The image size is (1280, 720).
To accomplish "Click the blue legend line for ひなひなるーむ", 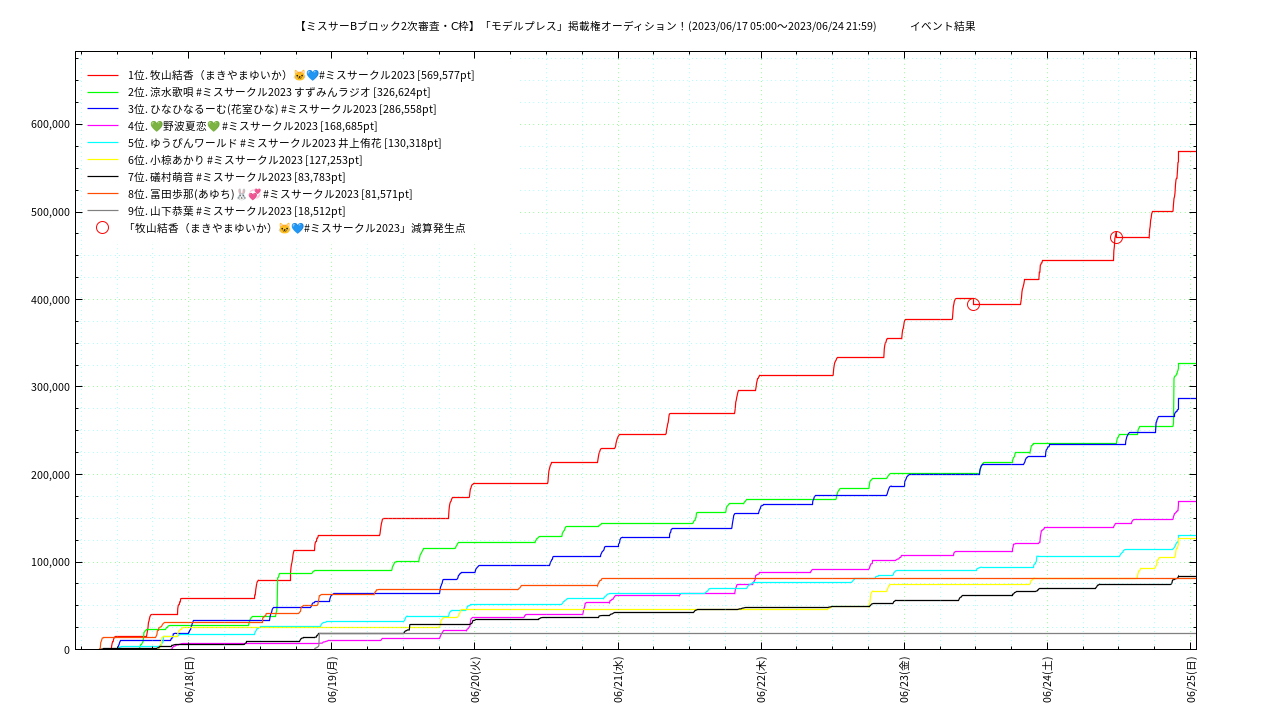I will click(103, 109).
